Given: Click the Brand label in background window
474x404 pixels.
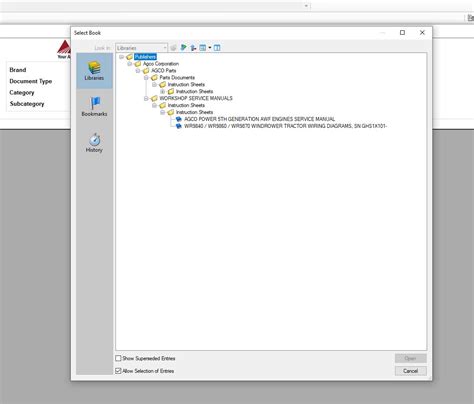Looking at the screenshot, I should (x=18, y=70).
